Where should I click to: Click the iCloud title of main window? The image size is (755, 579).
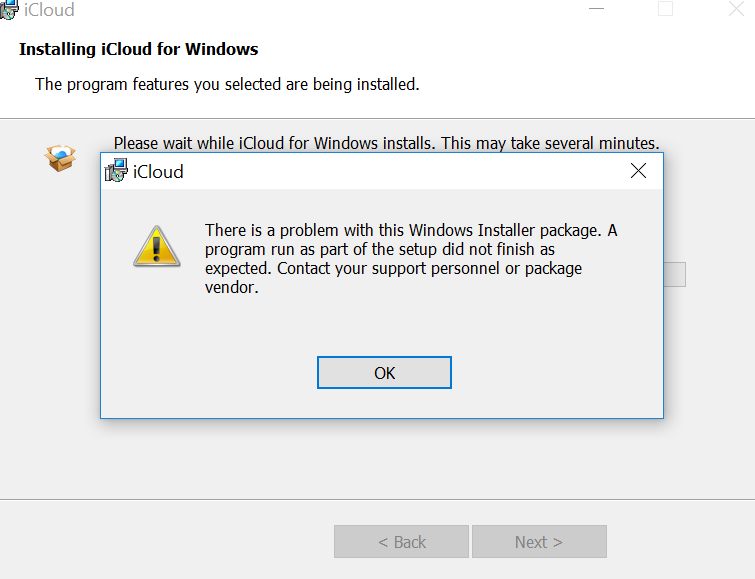point(50,11)
